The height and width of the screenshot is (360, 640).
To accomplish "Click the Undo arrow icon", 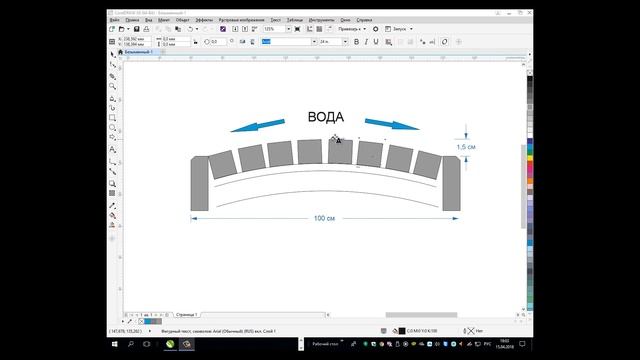I will [190, 29].
